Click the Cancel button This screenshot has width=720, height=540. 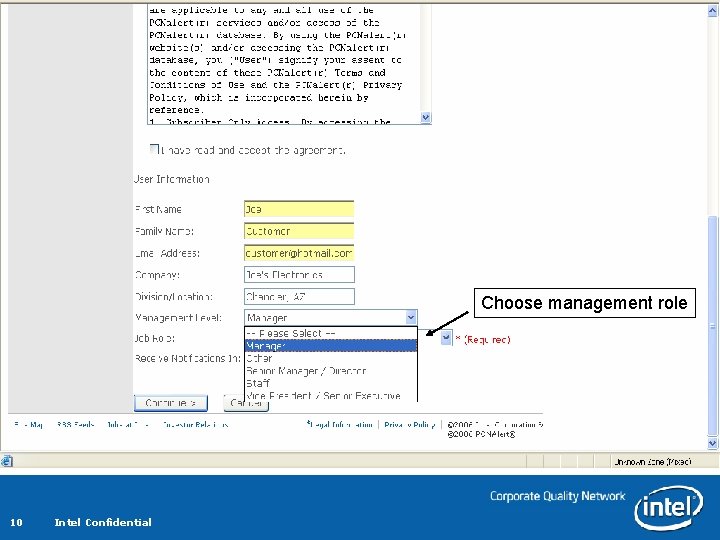(x=246, y=403)
